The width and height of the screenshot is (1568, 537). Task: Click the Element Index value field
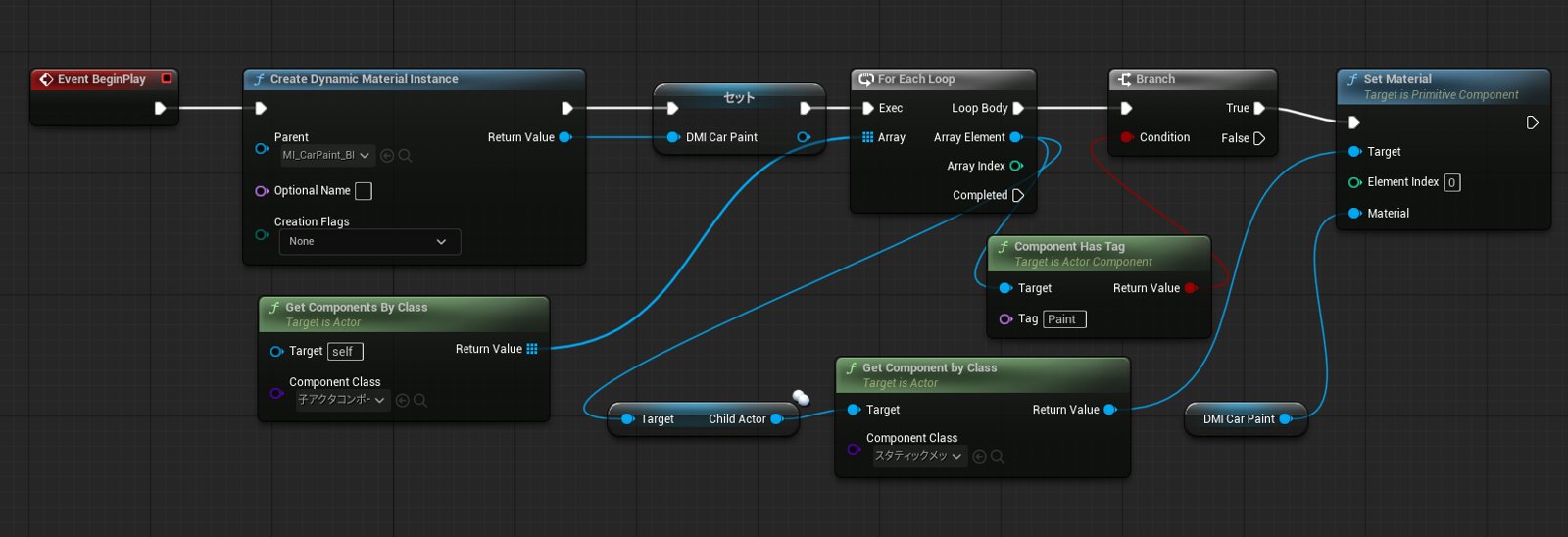(x=1451, y=182)
